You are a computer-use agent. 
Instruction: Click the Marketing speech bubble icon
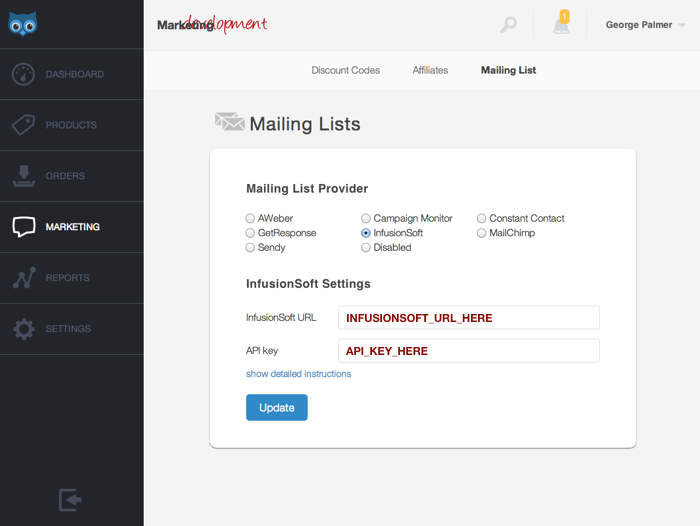pyautogui.click(x=24, y=227)
